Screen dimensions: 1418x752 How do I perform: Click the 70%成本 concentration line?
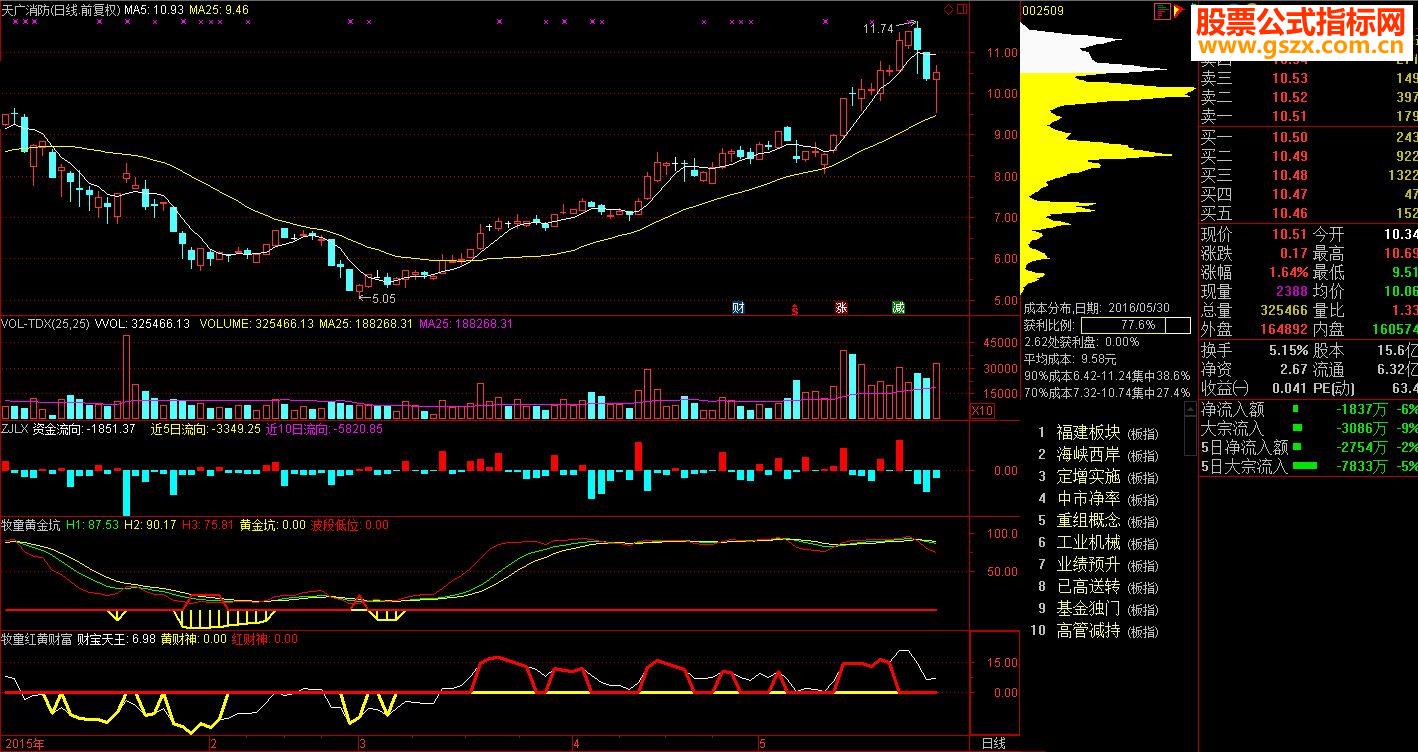pos(1106,392)
